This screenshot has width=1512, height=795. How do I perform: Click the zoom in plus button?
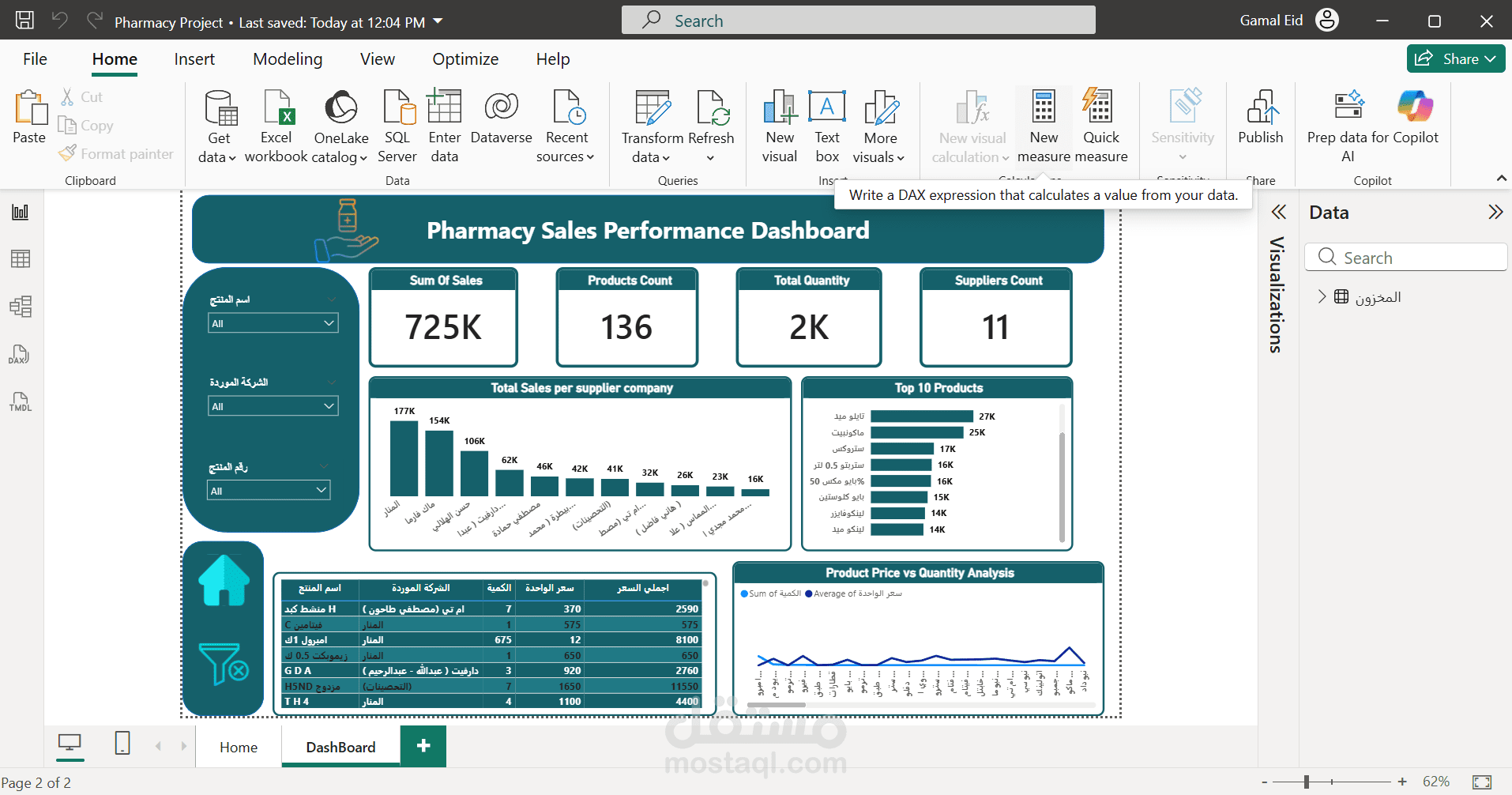[x=1402, y=782]
